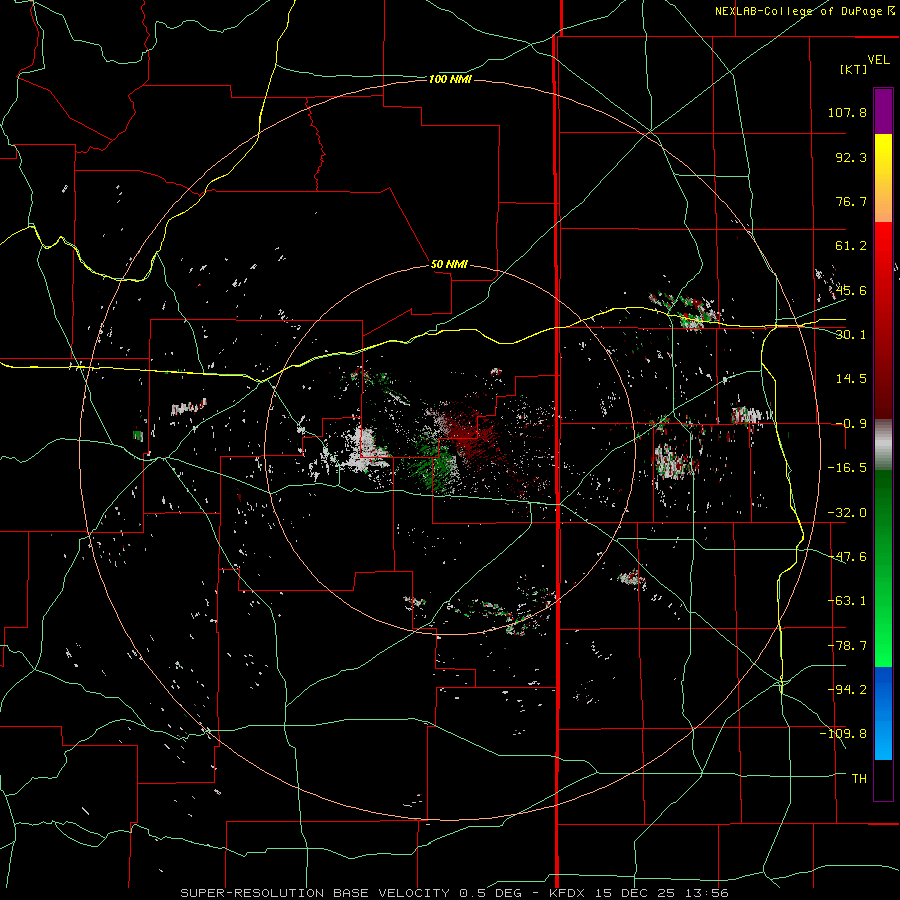Select the -63.1 legend value
The width and height of the screenshot is (900, 900).
pyautogui.click(x=847, y=601)
